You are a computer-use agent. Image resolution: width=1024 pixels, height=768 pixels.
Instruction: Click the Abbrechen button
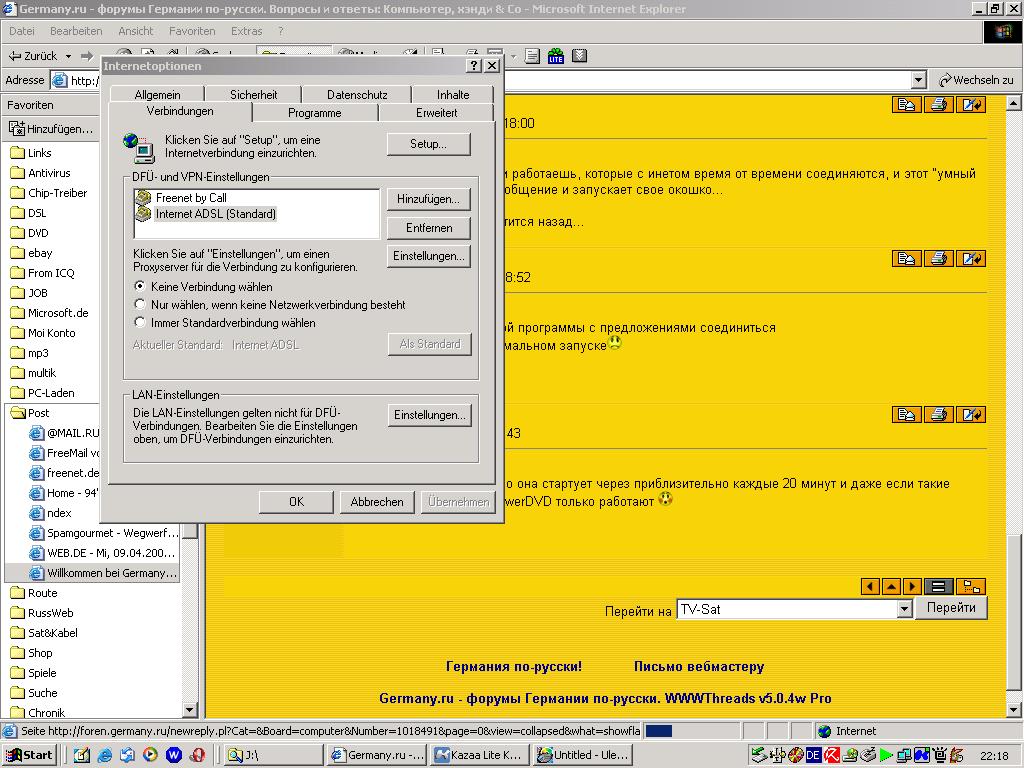pos(377,502)
